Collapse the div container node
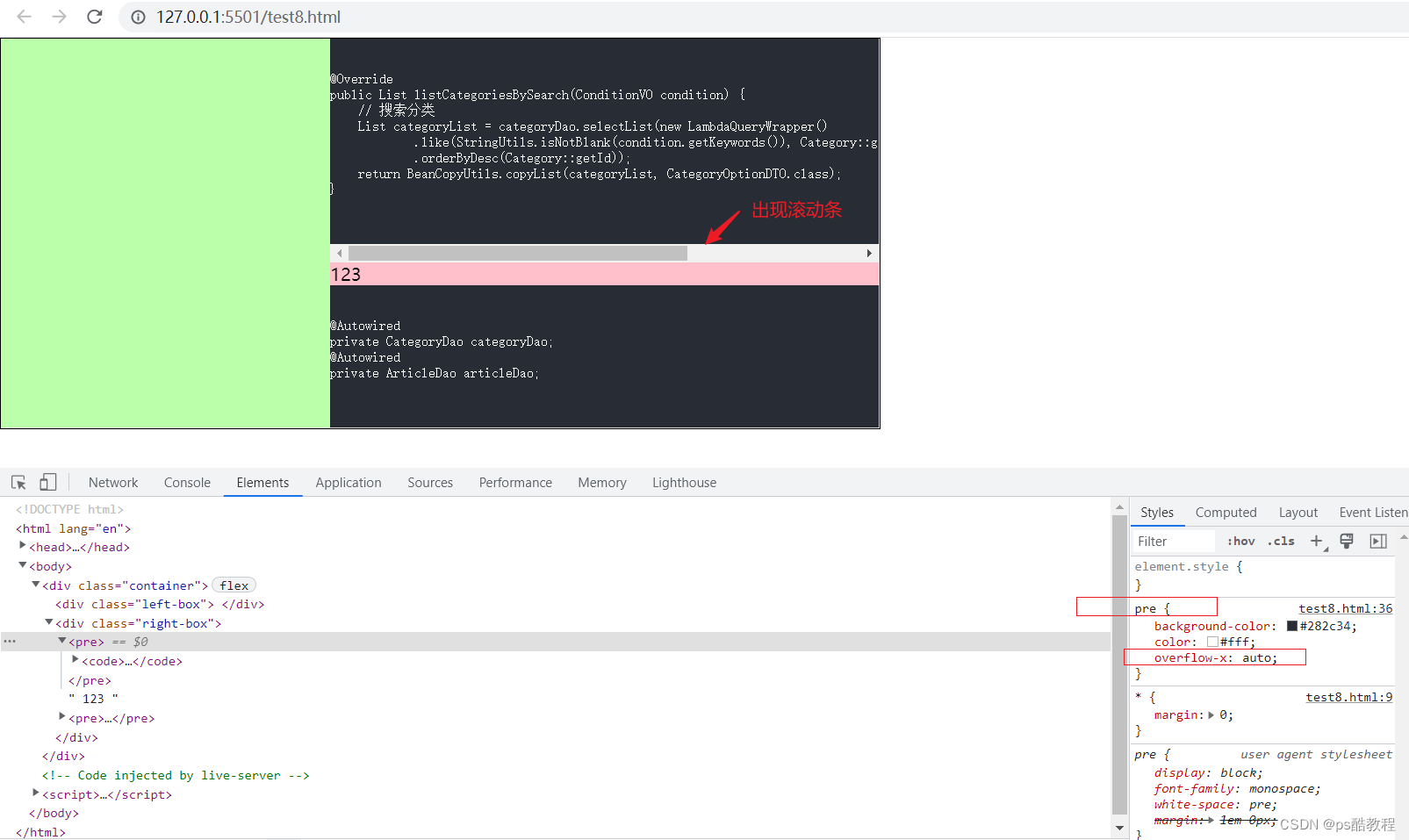The height and width of the screenshot is (840, 1409). tap(36, 585)
